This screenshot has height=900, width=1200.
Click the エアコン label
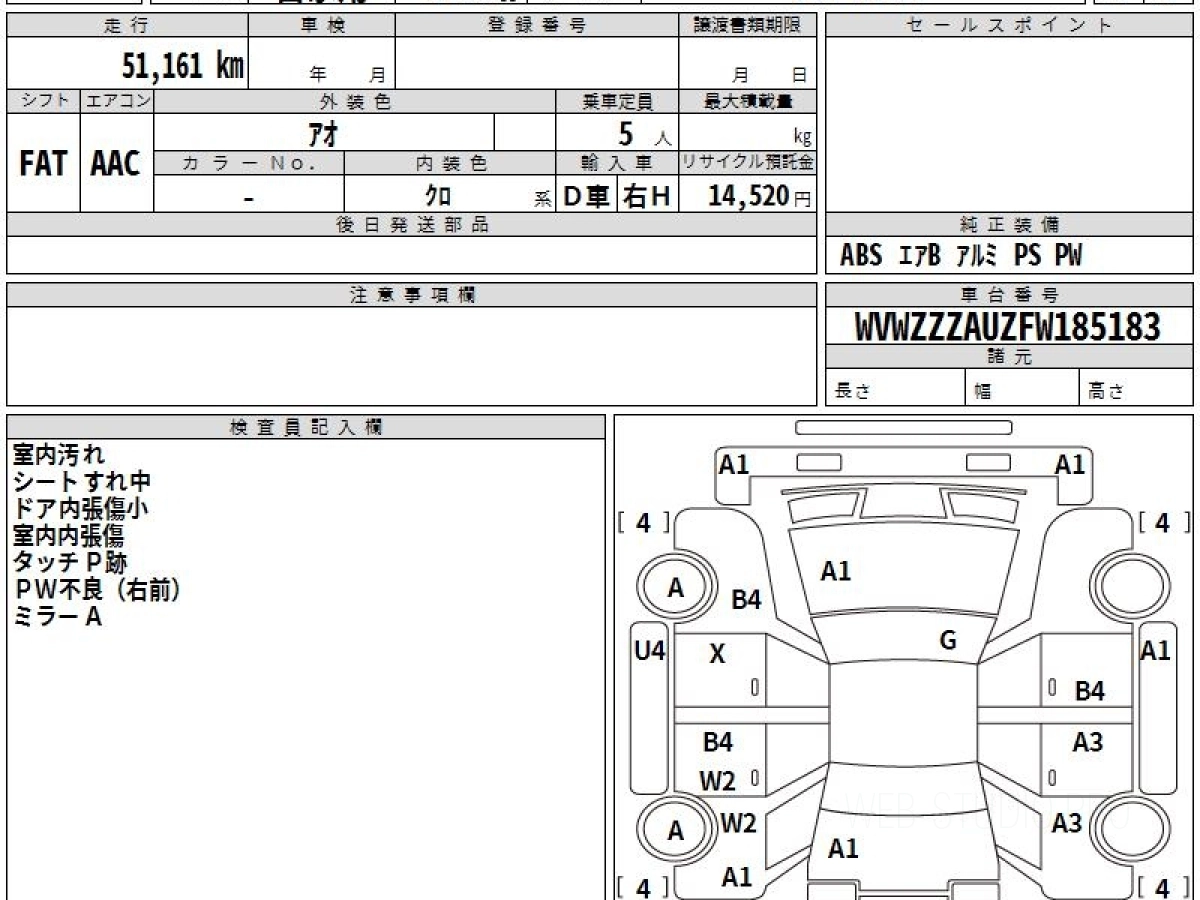tap(117, 101)
